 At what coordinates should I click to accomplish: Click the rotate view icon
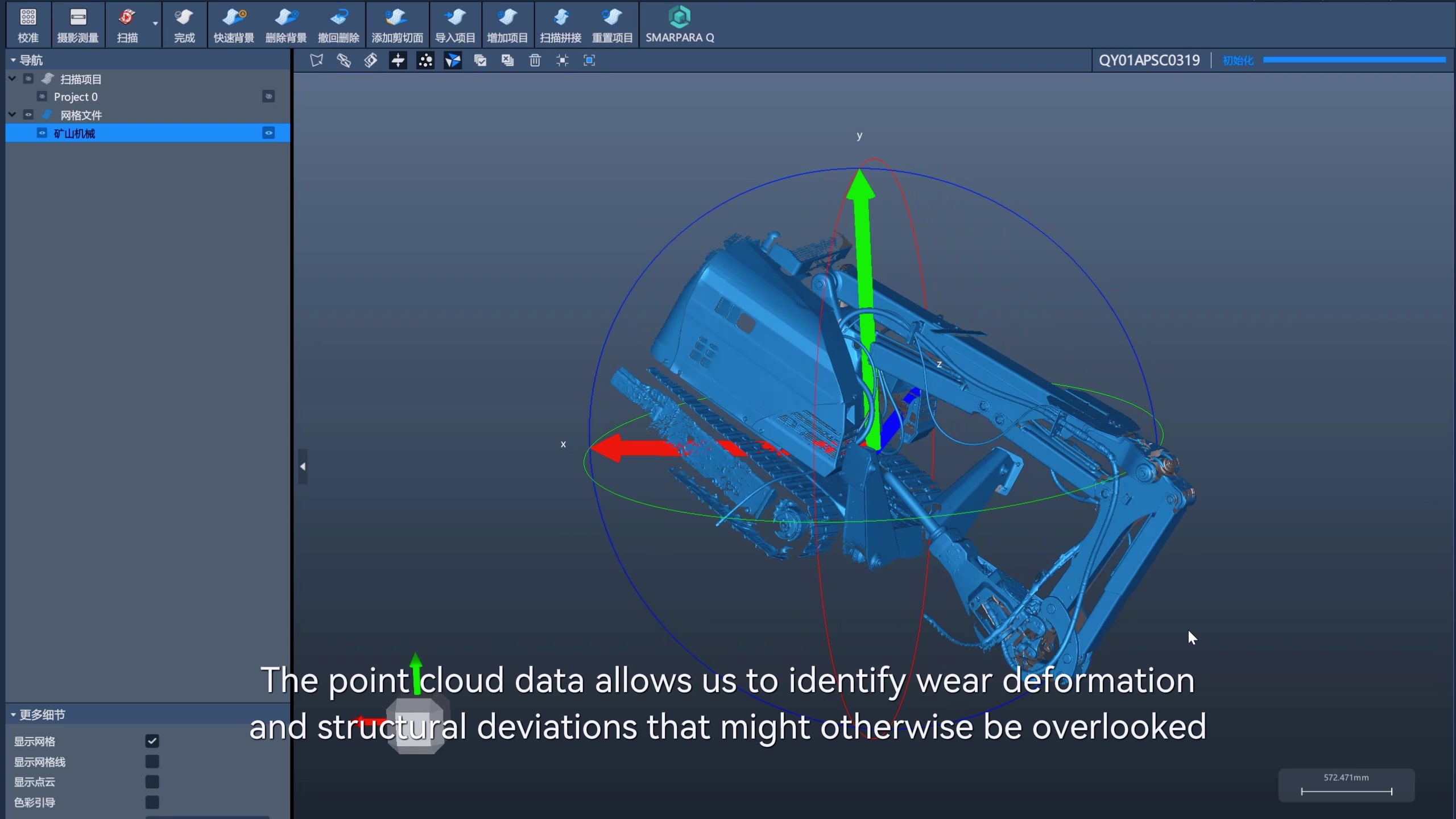(x=371, y=60)
